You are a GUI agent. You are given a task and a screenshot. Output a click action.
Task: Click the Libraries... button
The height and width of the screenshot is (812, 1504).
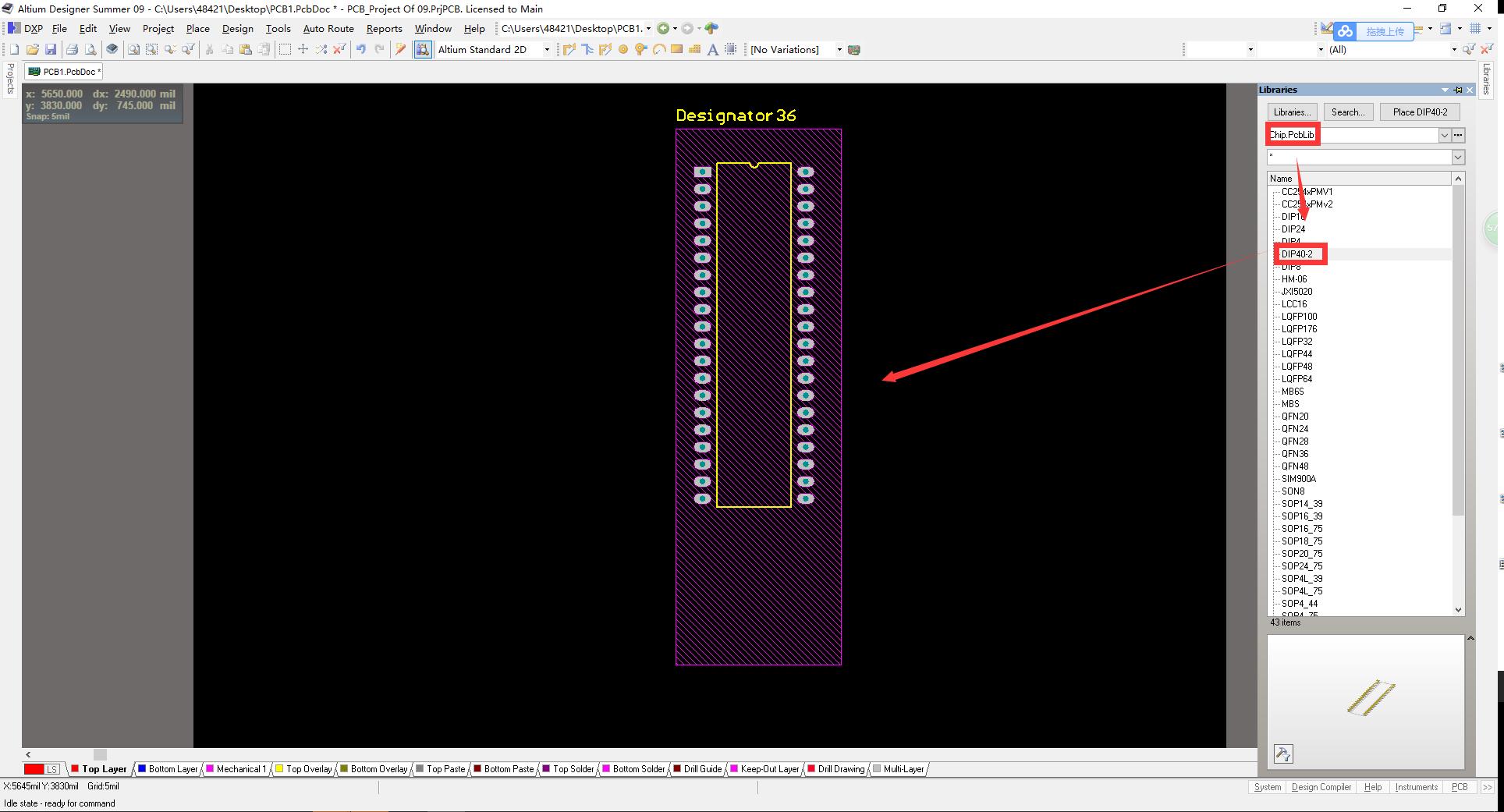tap(1292, 112)
